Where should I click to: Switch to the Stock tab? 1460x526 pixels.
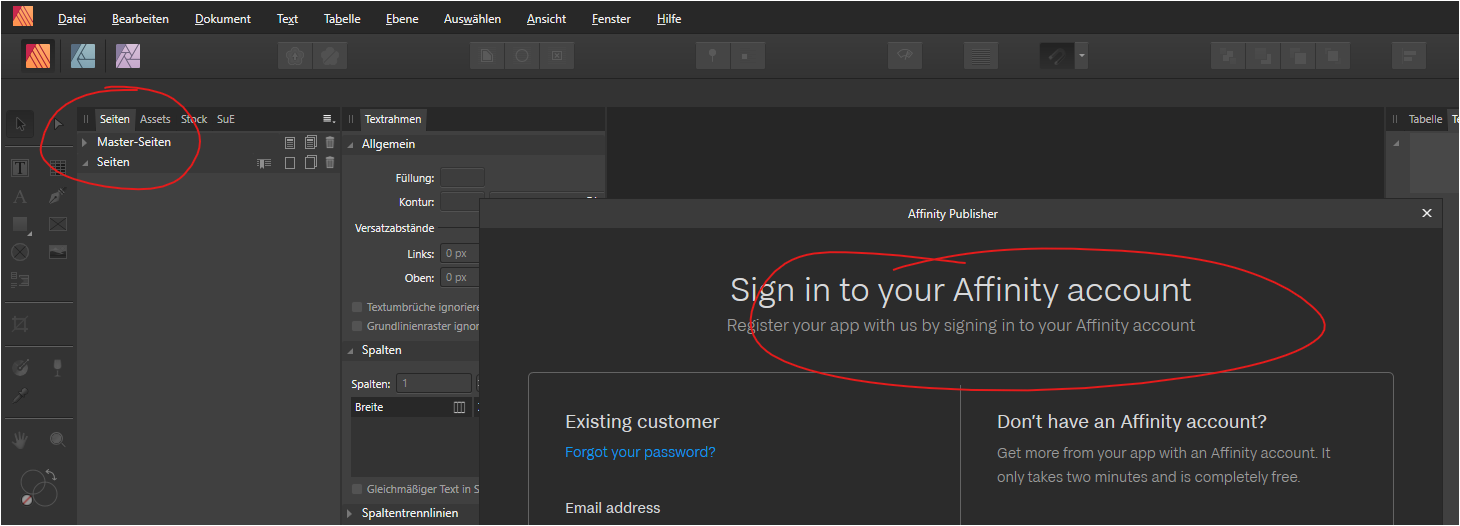tap(194, 119)
